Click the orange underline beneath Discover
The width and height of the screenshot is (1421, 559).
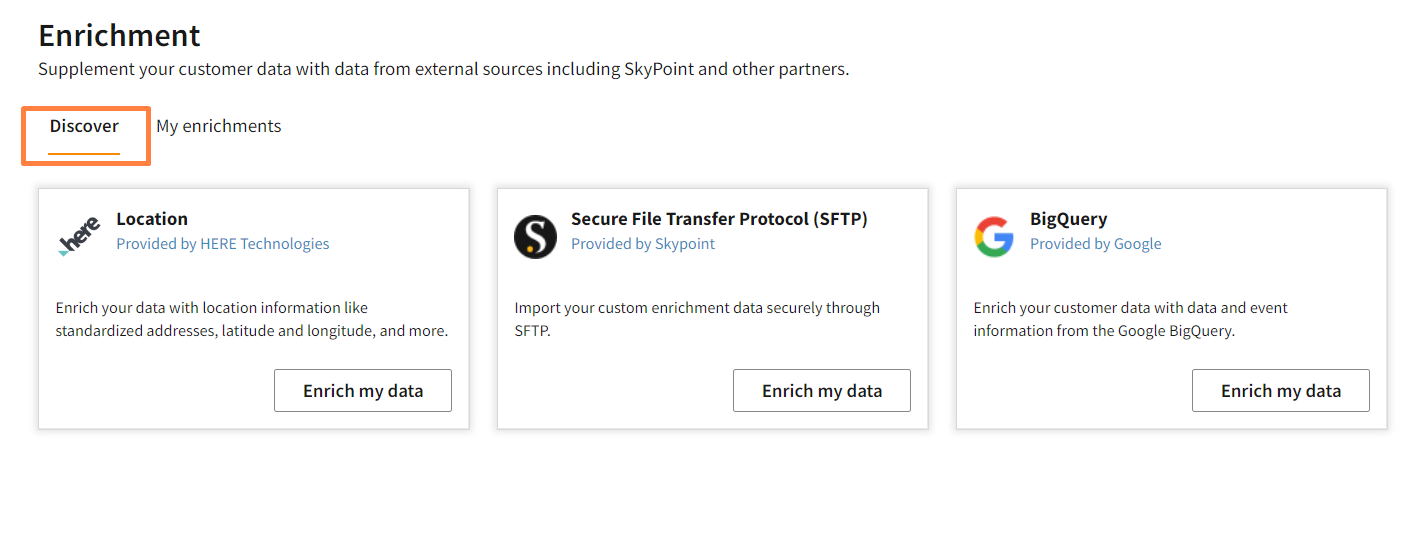tap(84, 153)
